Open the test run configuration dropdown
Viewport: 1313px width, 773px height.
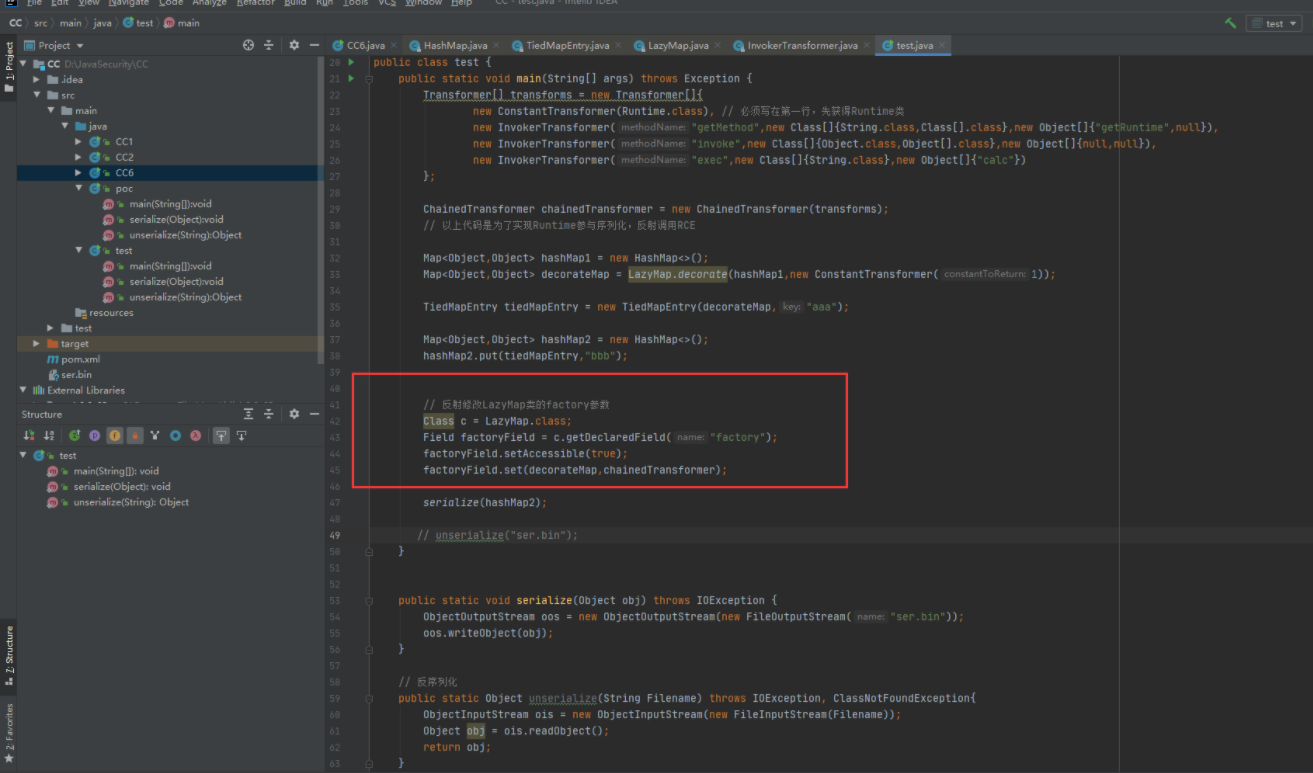[1273, 23]
